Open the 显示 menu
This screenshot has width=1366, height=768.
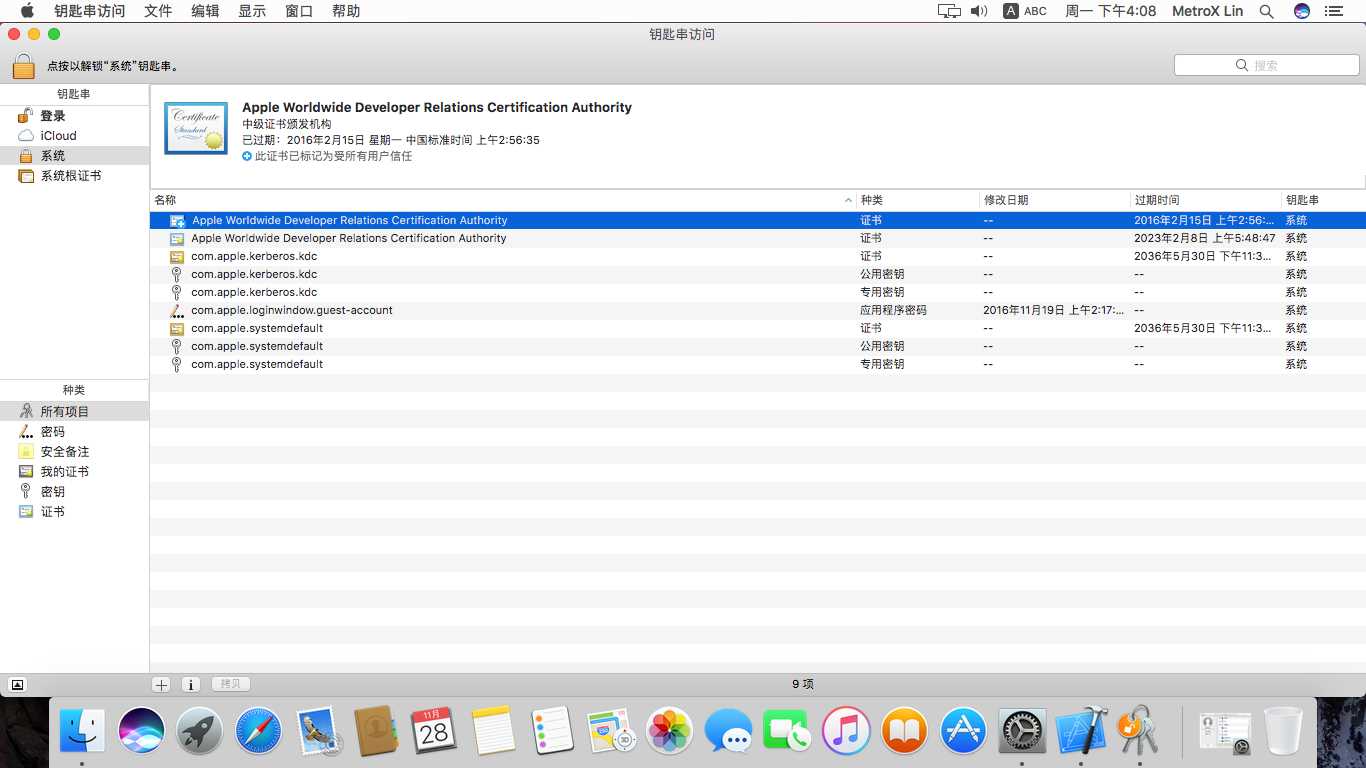click(252, 11)
